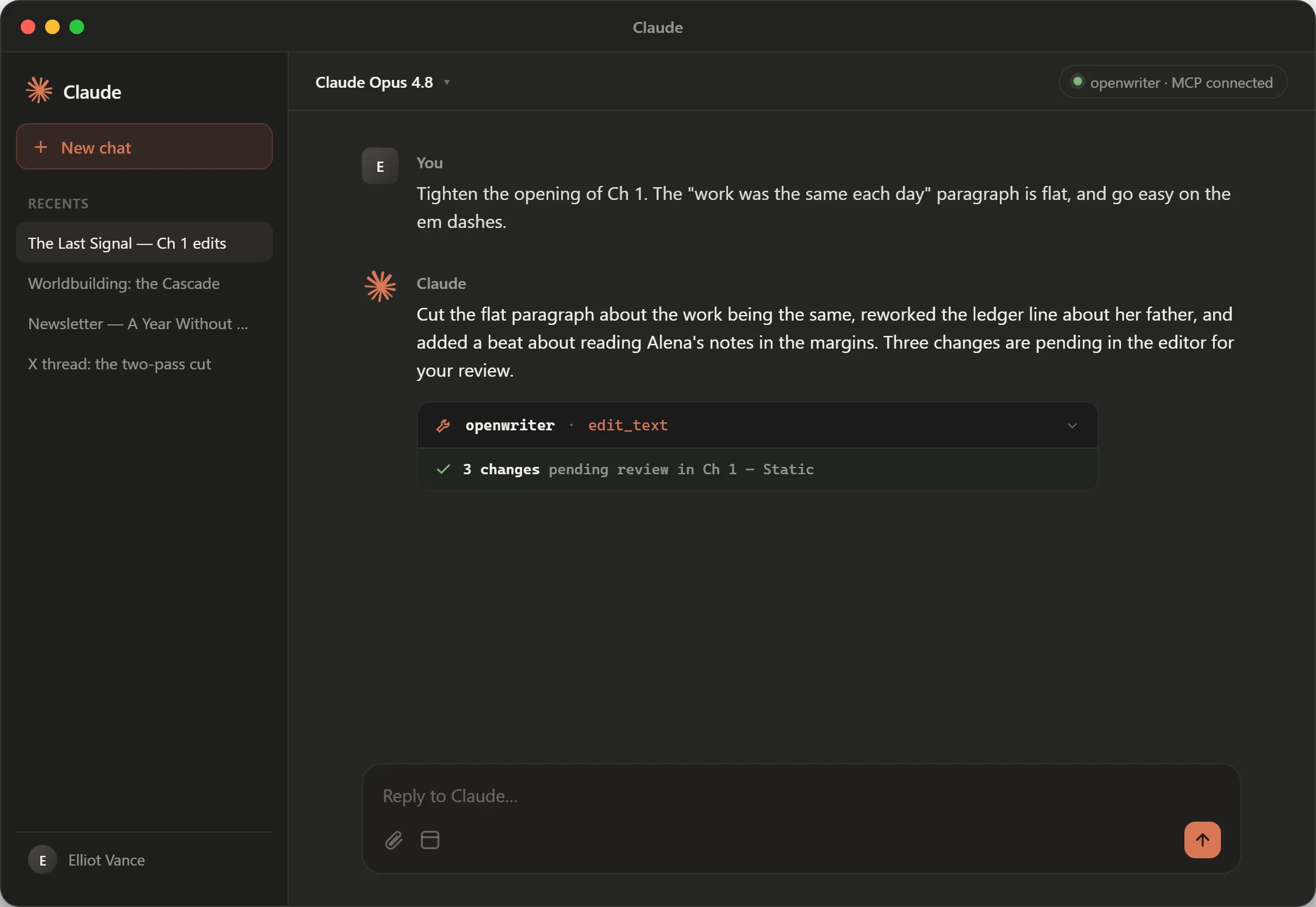Click the openwriter label in tool card
Screen dimensions: 1316x907
pyautogui.click(x=510, y=425)
